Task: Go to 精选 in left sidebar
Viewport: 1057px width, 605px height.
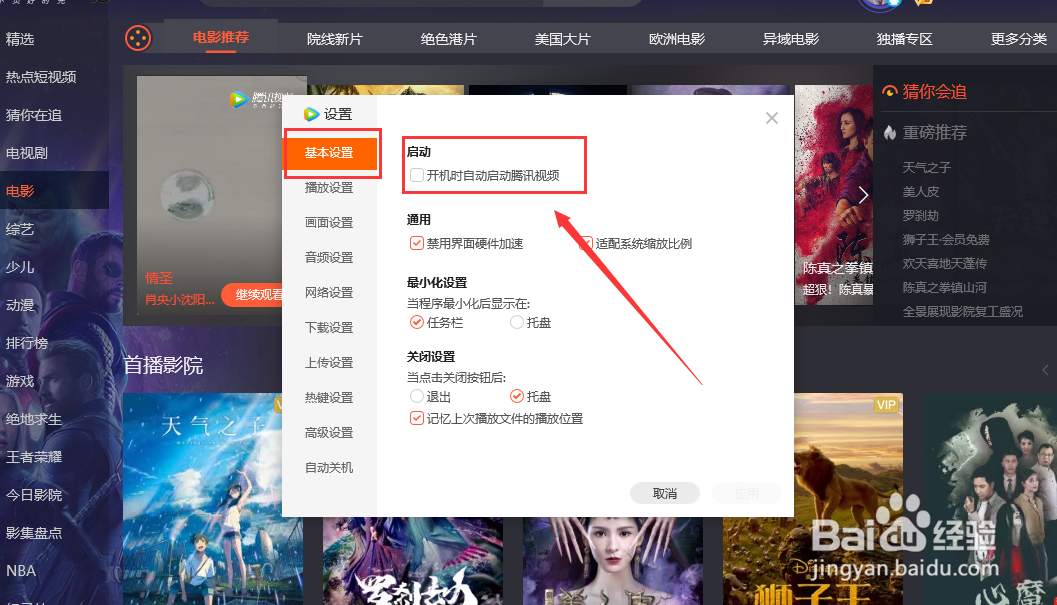Action: click(x=20, y=39)
